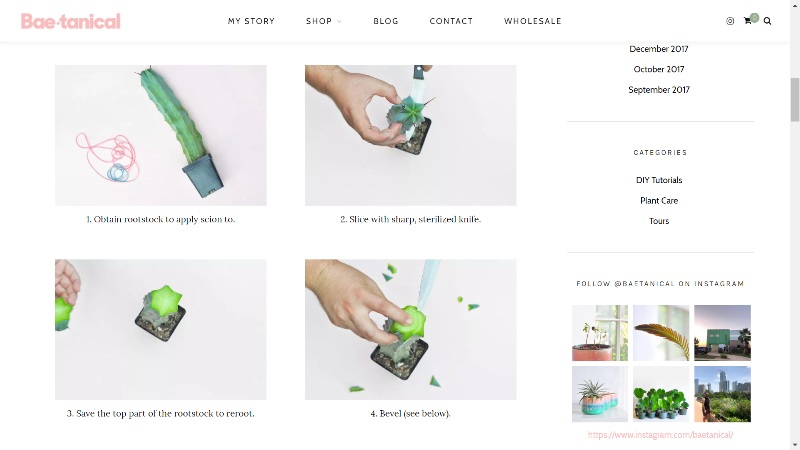This screenshot has height=450, width=800.
Task: Select Tours category link
Action: point(659,221)
